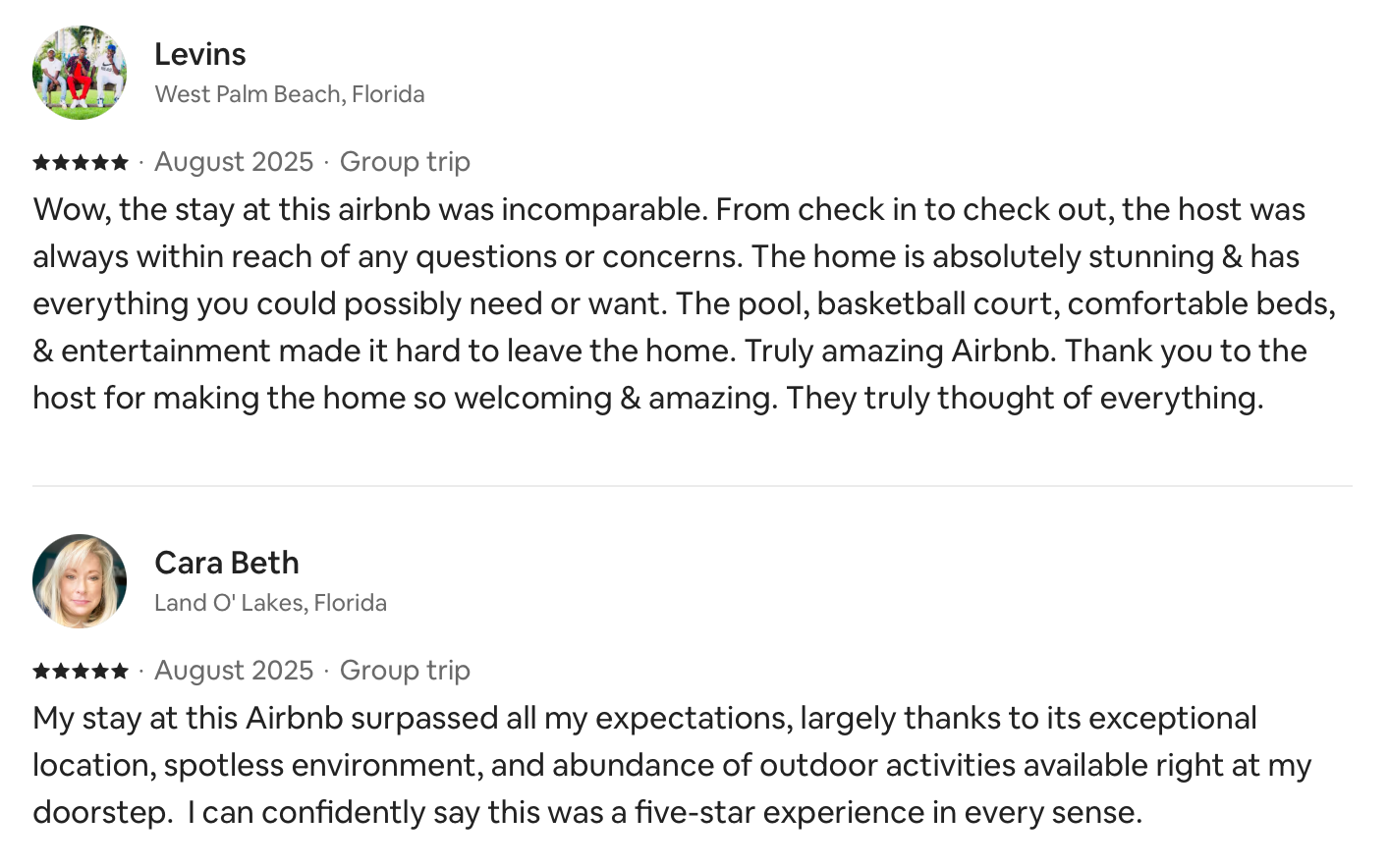Open Cara Beth's profile picture
Viewport: 1389px width, 868px height.
(x=80, y=581)
